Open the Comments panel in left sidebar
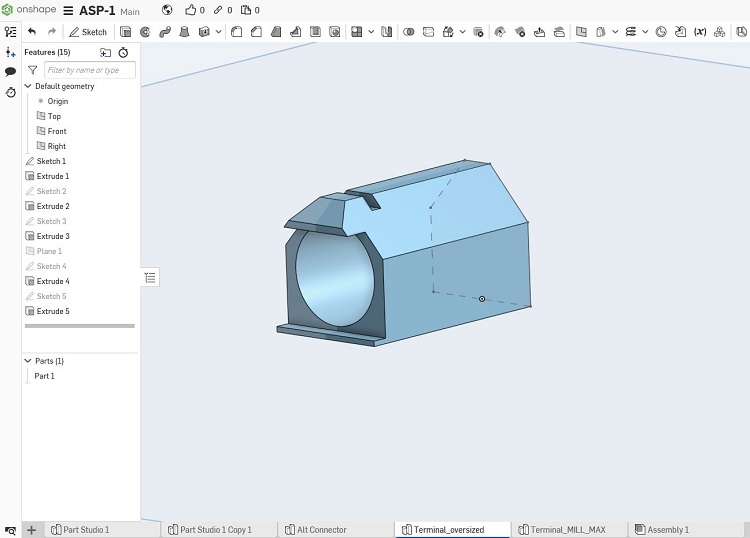 point(11,72)
